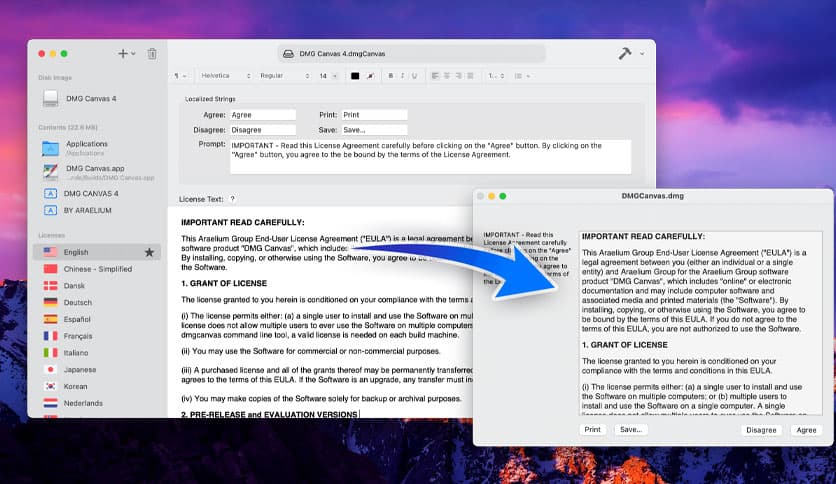The image size is (836, 484).
Task: Click the English flag icon
Action: (x=50, y=252)
